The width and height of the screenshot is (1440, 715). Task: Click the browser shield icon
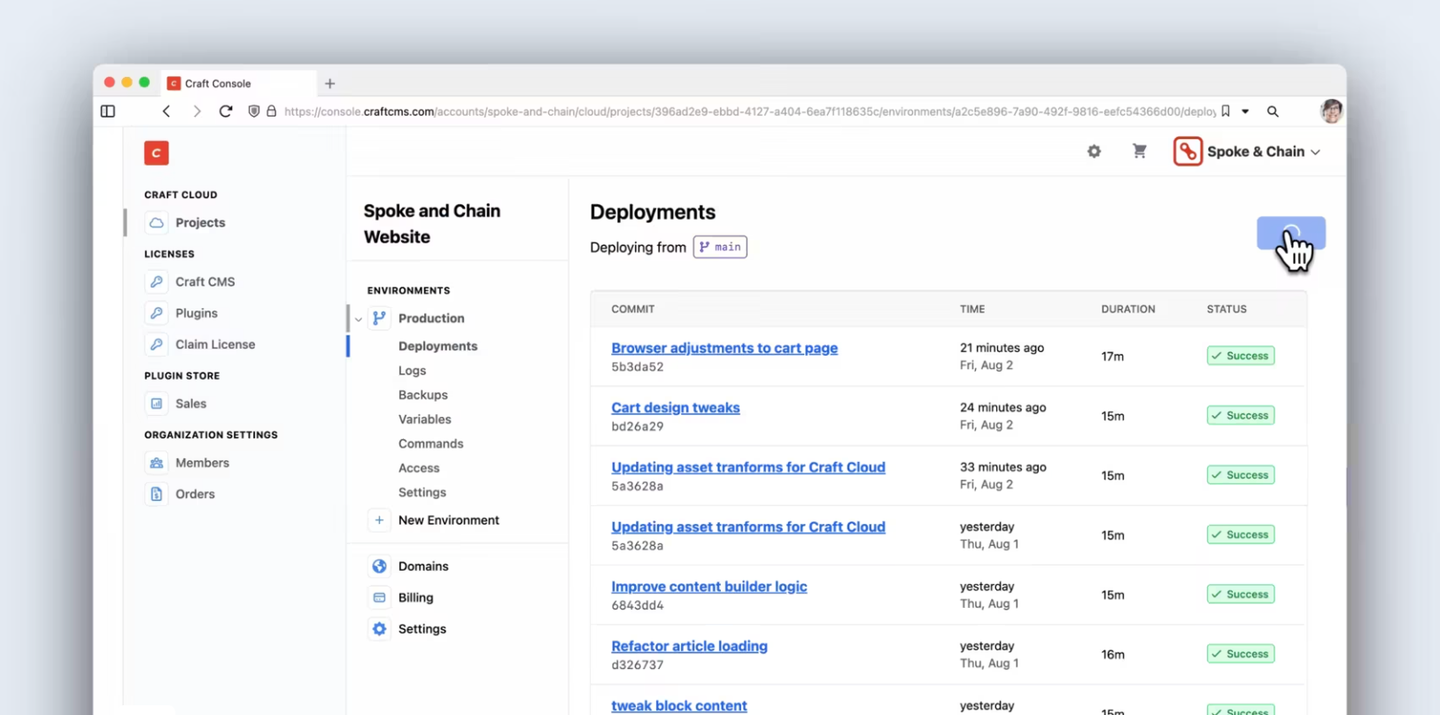254,112
